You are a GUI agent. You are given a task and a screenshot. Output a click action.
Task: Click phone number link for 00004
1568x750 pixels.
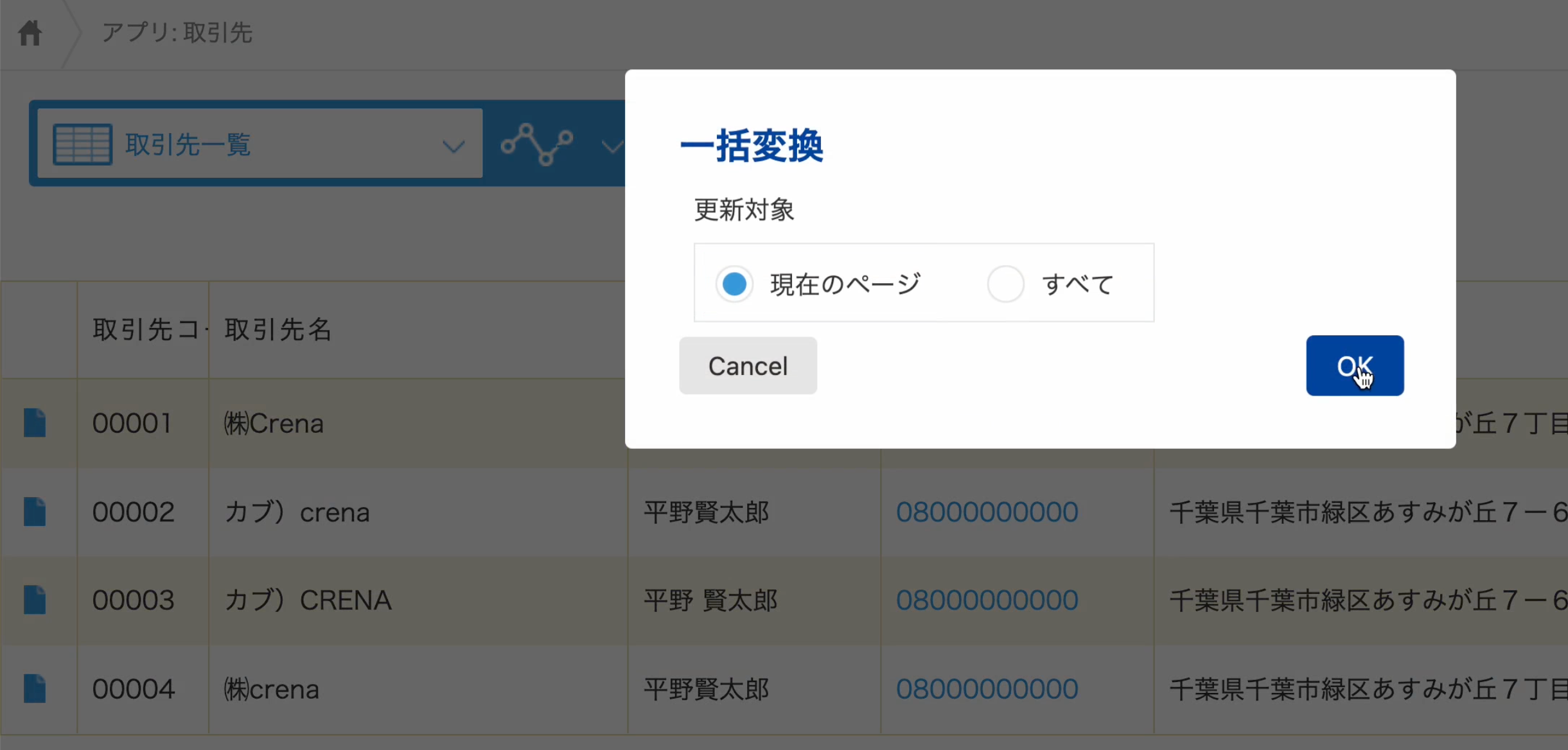pyautogui.click(x=987, y=689)
